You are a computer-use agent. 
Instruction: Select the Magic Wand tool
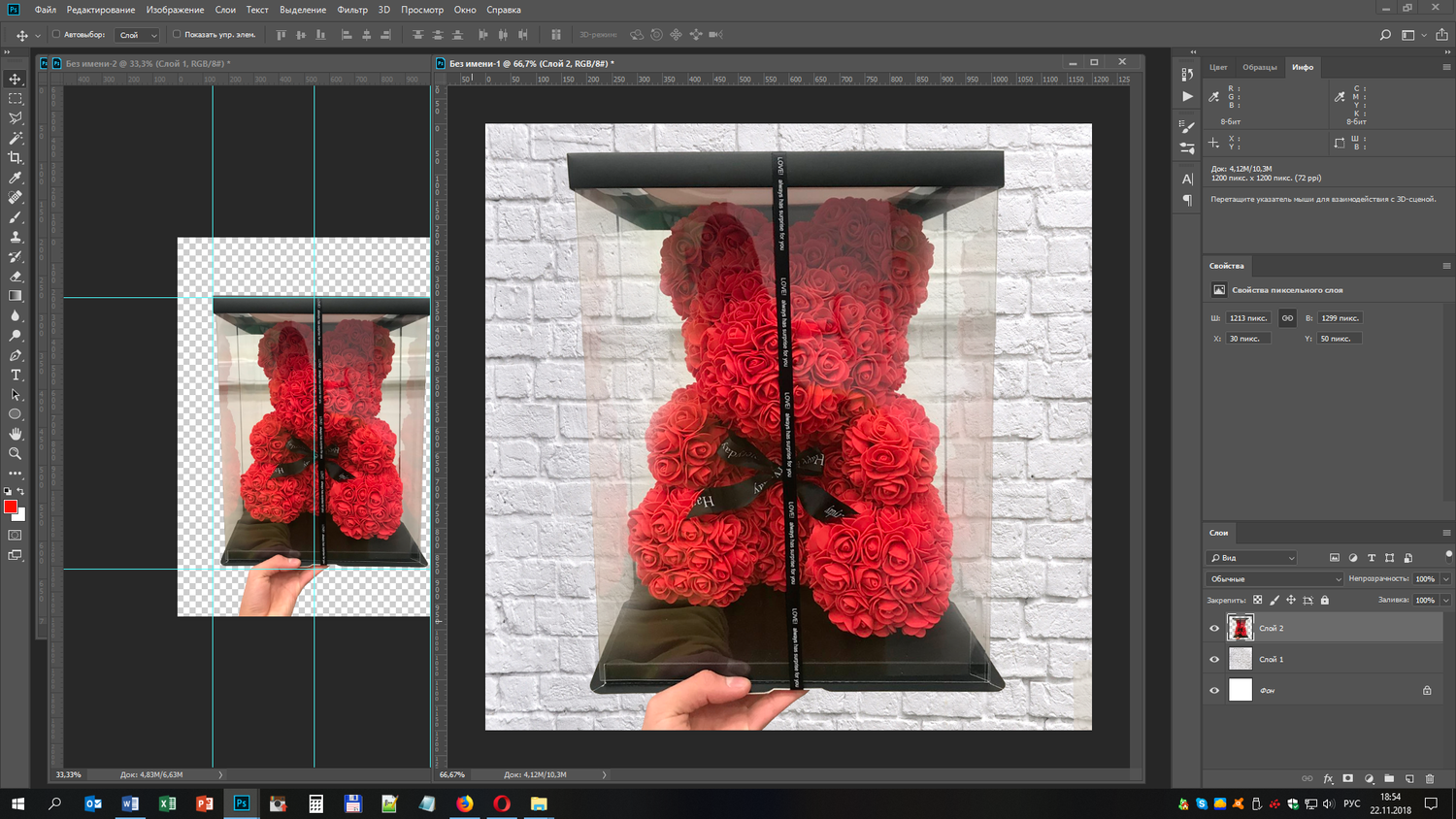tap(16, 138)
